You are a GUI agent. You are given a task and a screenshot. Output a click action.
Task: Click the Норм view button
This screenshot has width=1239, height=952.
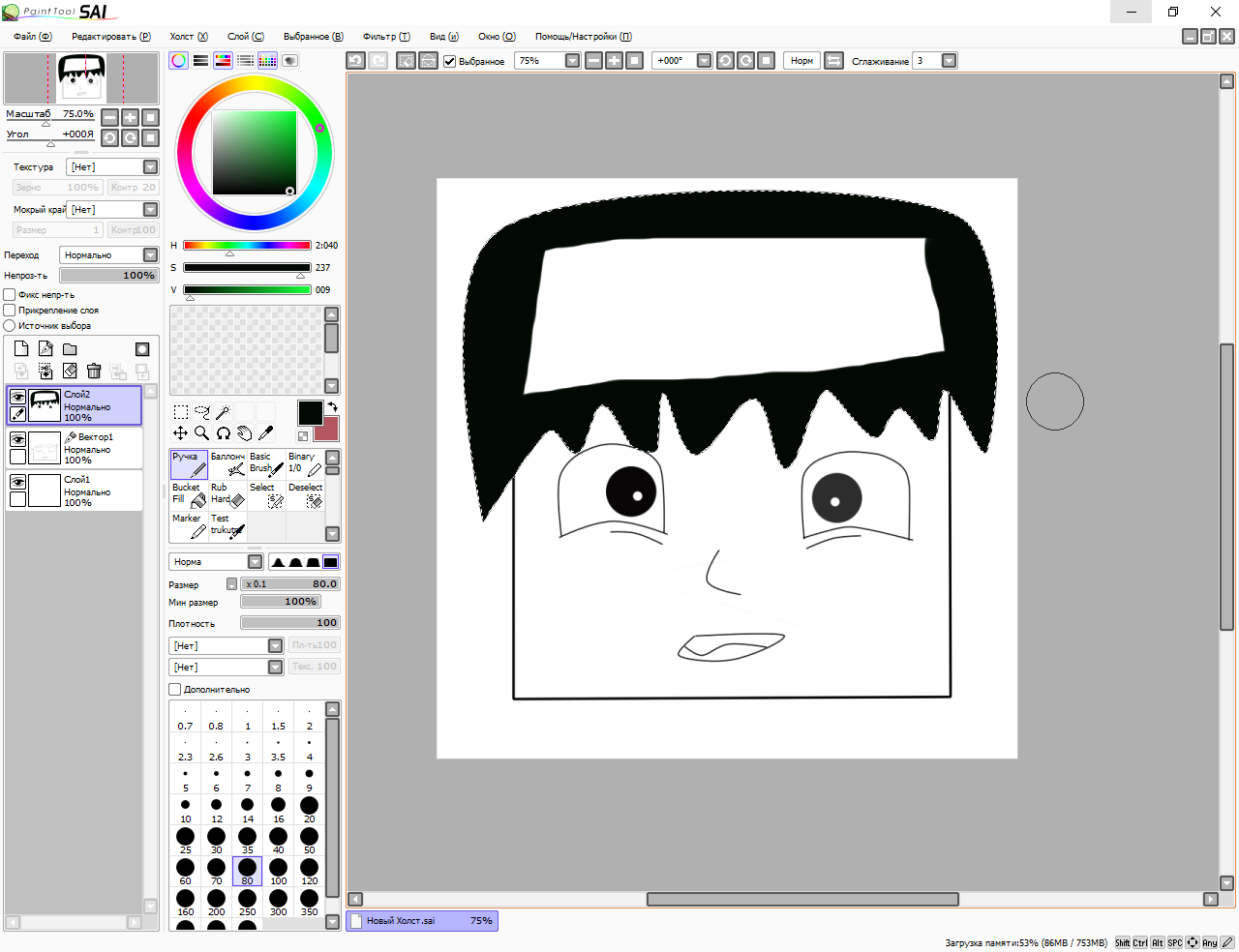801,61
